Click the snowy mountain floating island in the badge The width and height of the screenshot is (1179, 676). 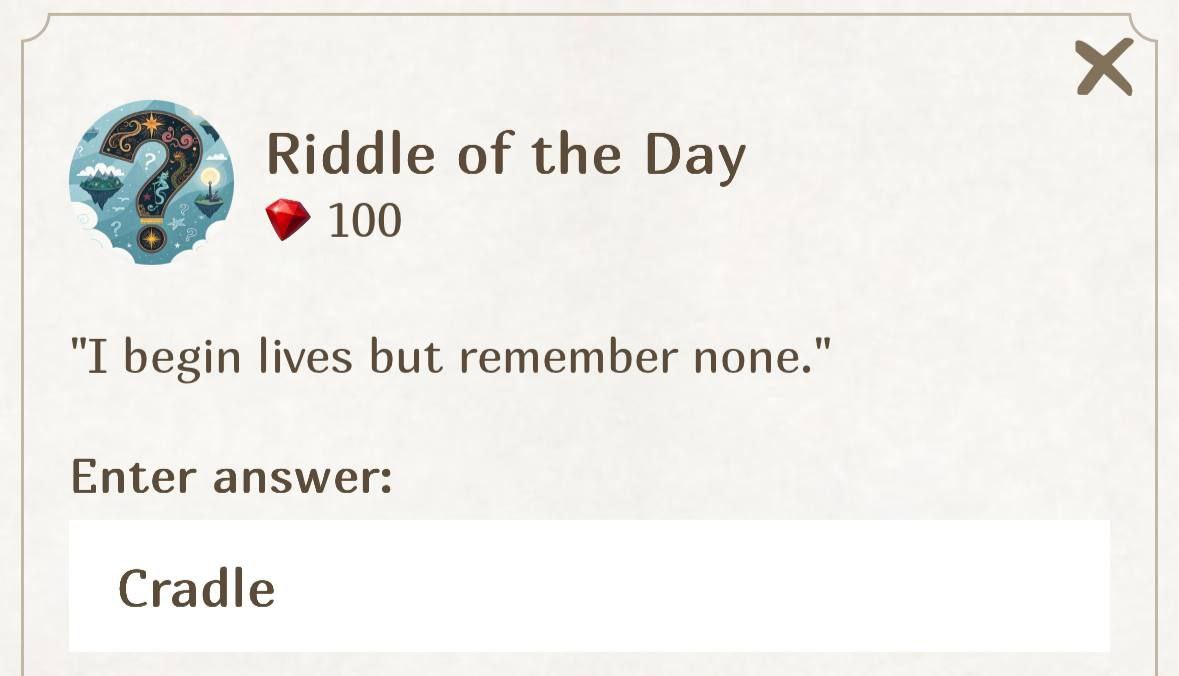pos(100,186)
